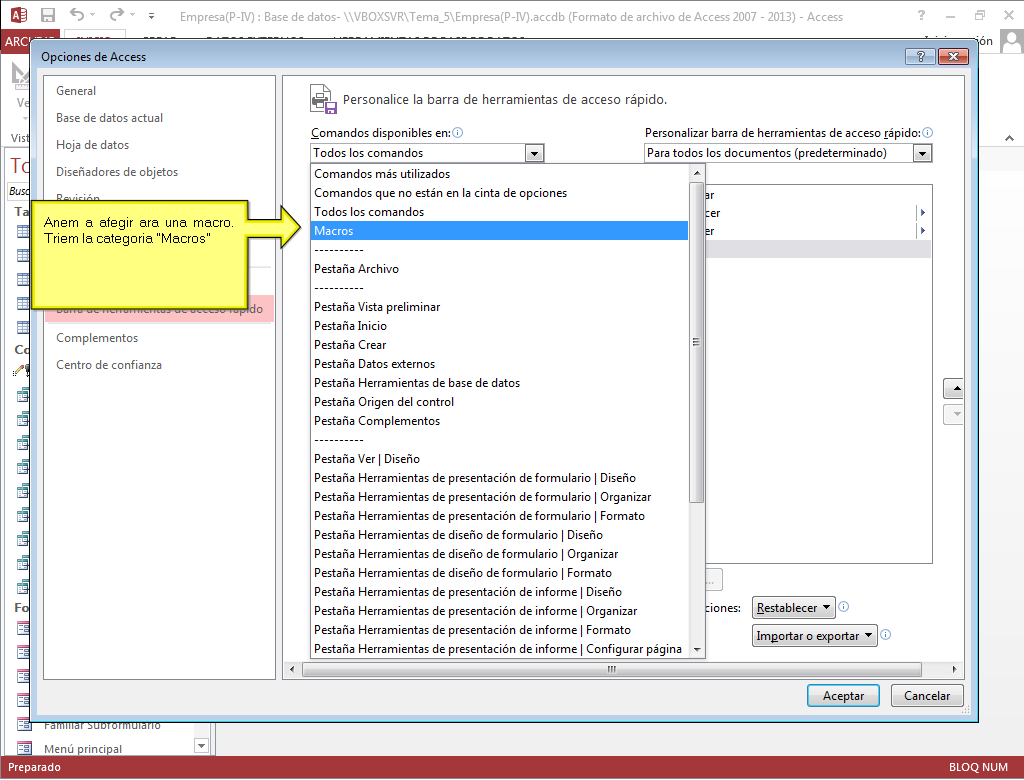The width and height of the screenshot is (1024, 780).
Task: Choose Pestaña Inicio in the list
Action: click(500, 325)
